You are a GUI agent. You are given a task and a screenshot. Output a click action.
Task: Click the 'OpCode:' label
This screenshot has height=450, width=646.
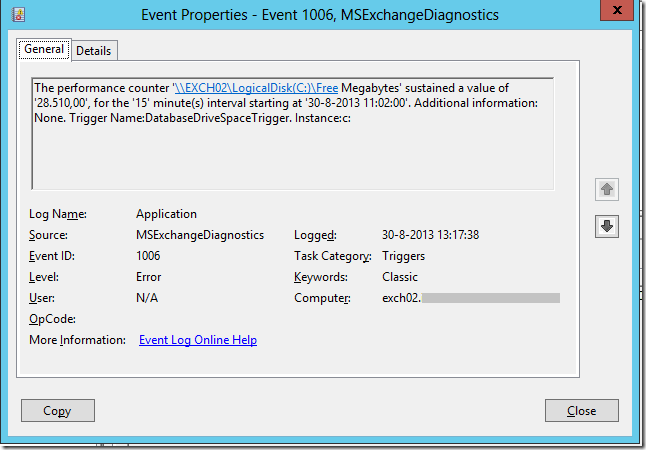click(x=52, y=319)
